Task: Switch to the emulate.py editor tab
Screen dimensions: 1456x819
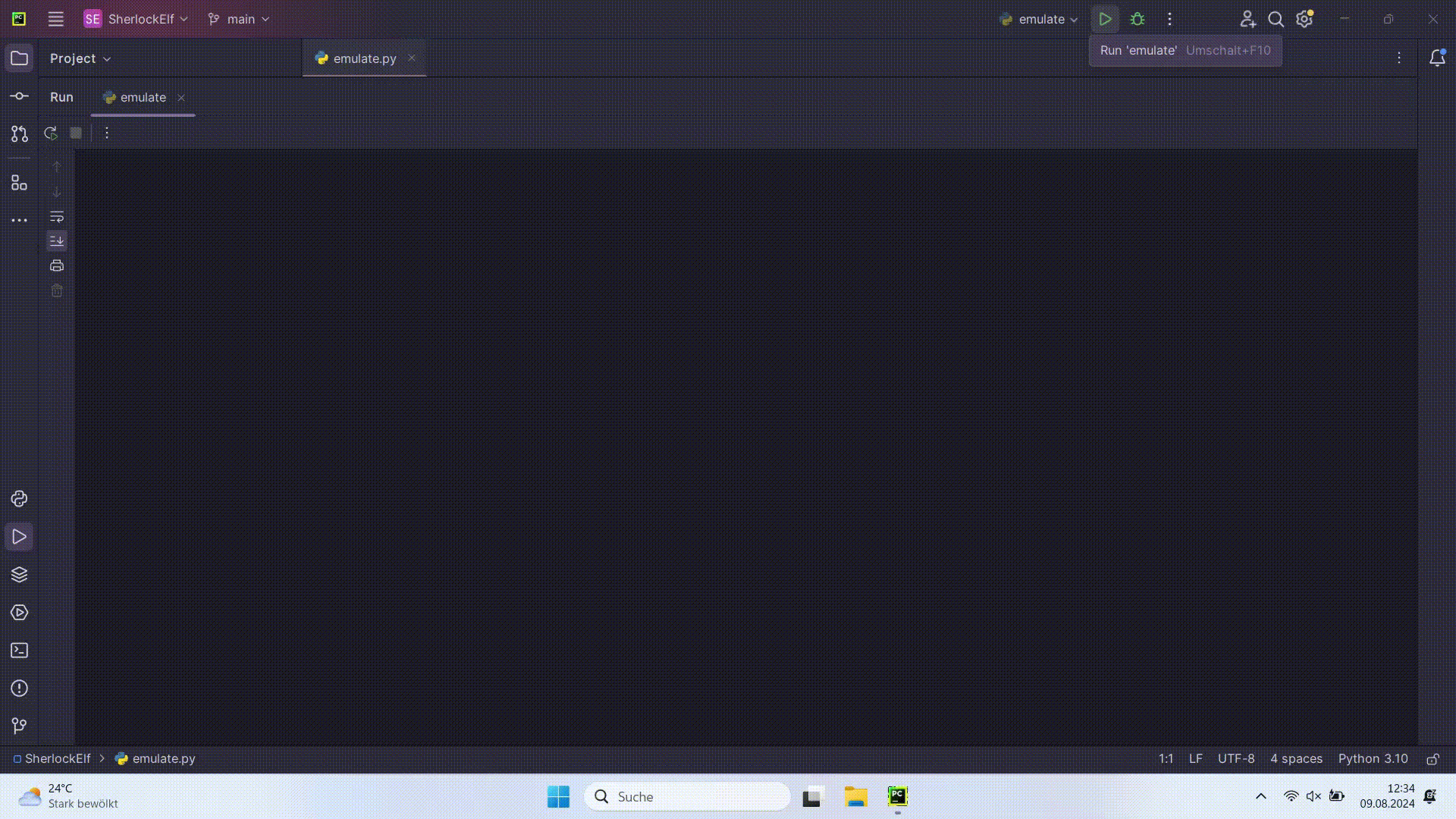Action: pyautogui.click(x=364, y=58)
